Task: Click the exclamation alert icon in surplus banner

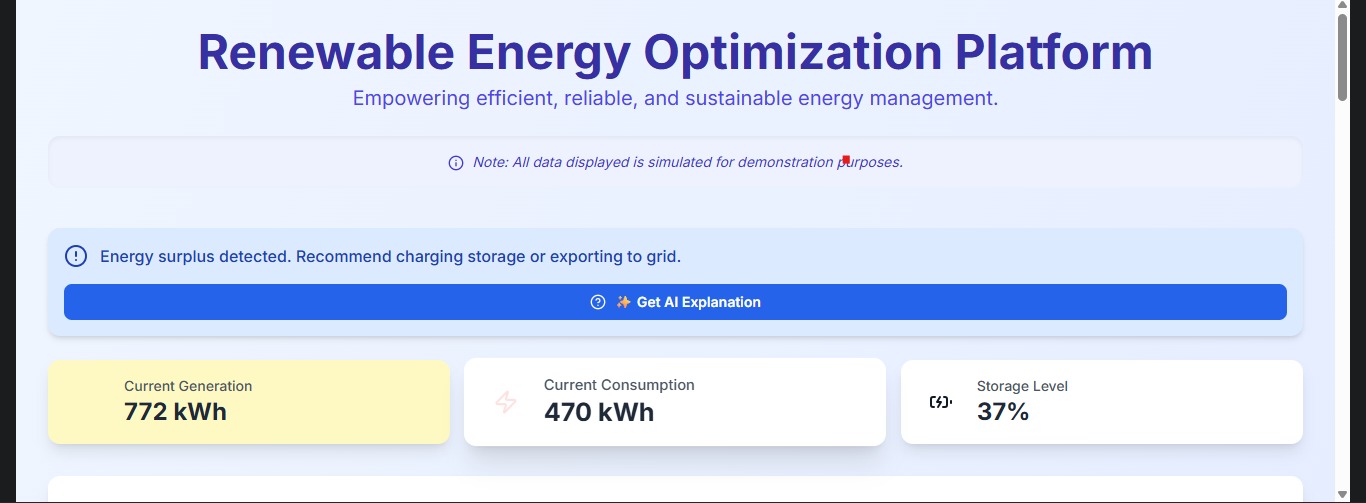Action: pos(76,256)
